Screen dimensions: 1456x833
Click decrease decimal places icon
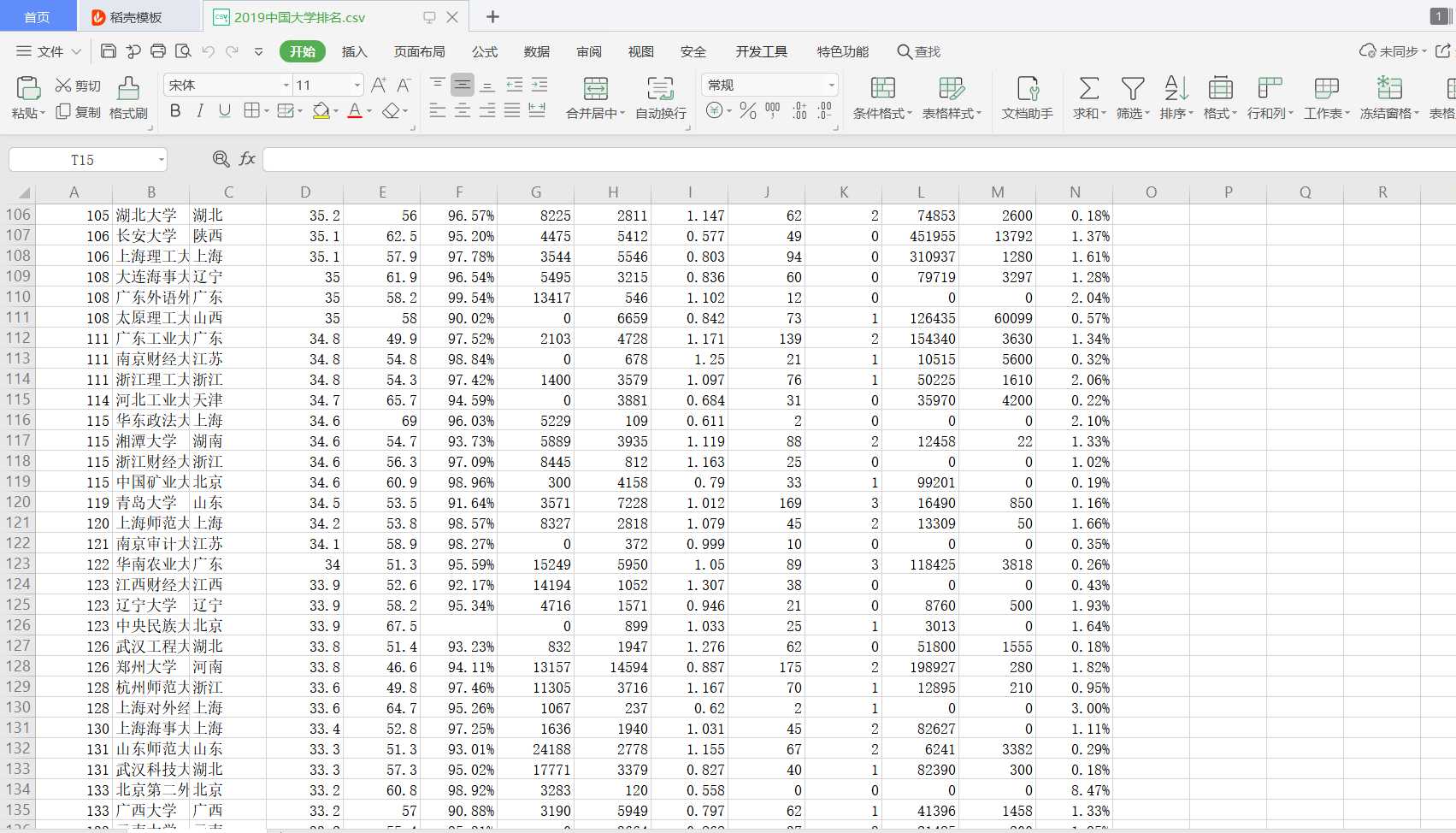tap(824, 110)
